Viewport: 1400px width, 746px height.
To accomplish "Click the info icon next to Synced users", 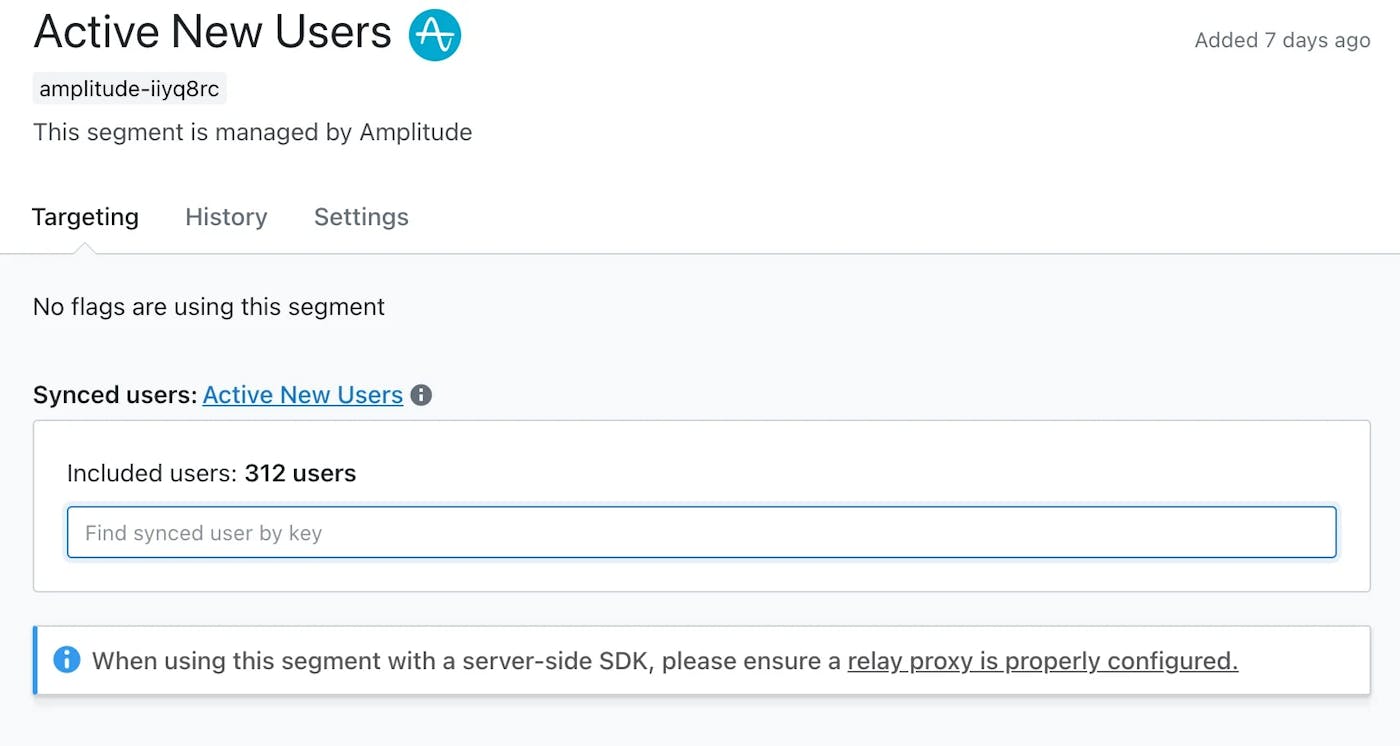I will 422,395.
